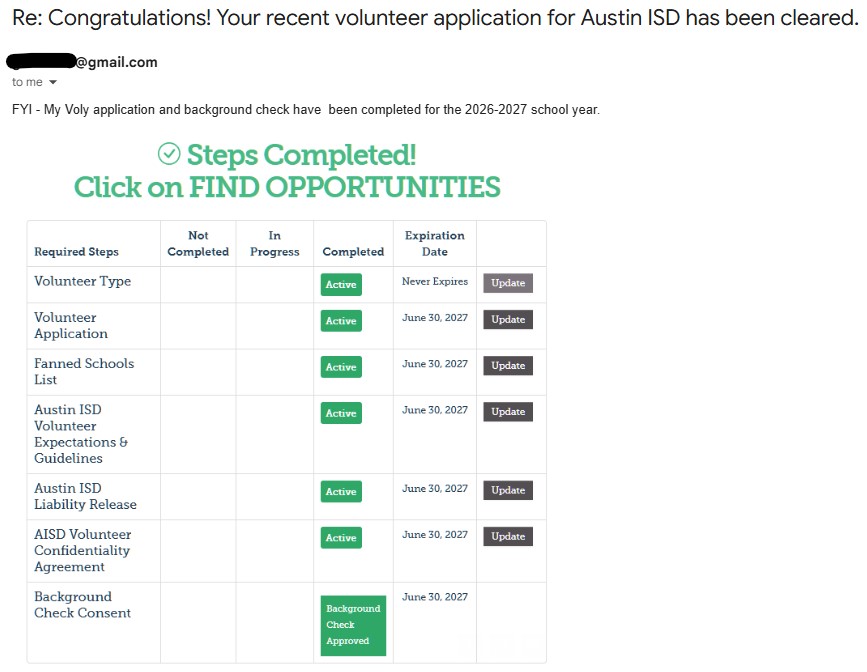Click the Expiration Date column header
The height and width of the screenshot is (672, 867).
point(435,243)
